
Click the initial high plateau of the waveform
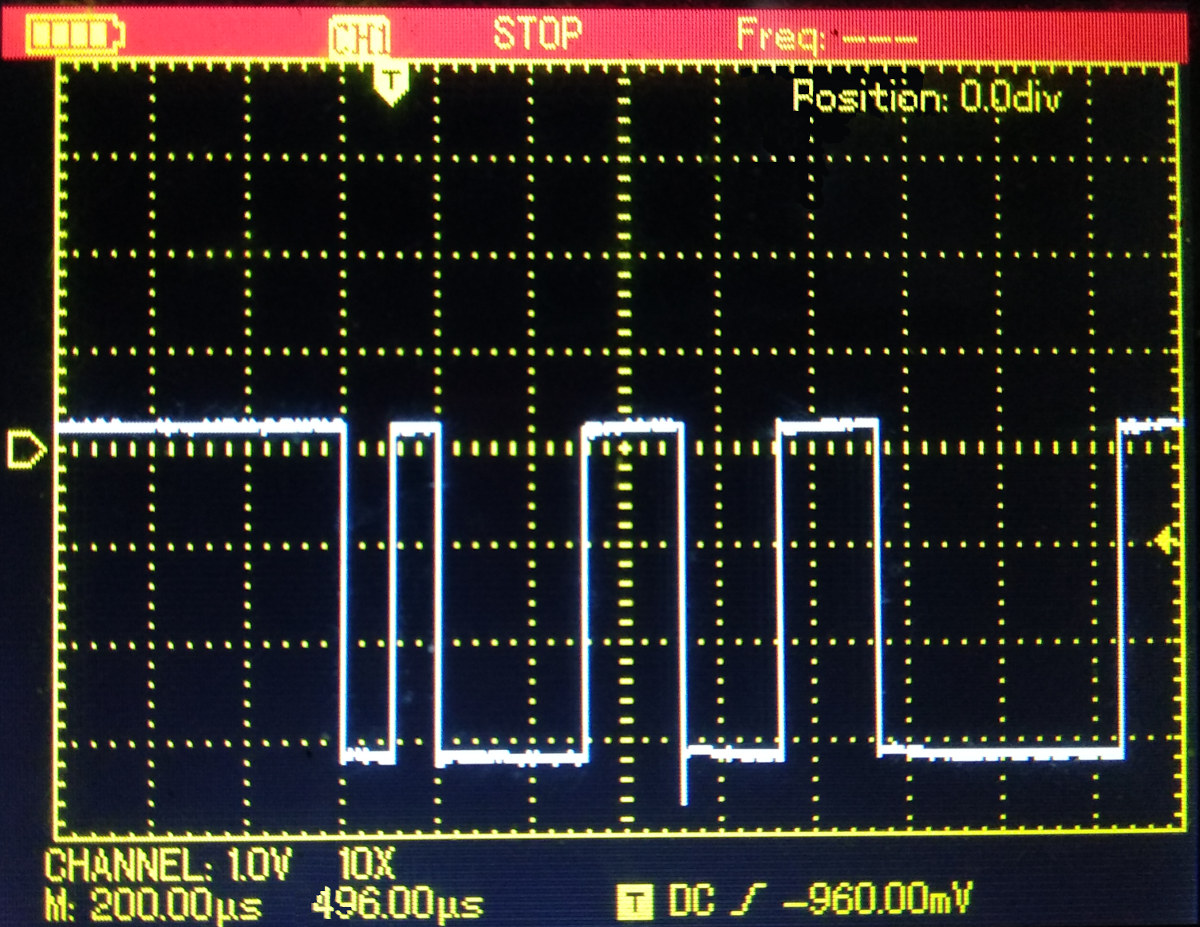pos(200,427)
